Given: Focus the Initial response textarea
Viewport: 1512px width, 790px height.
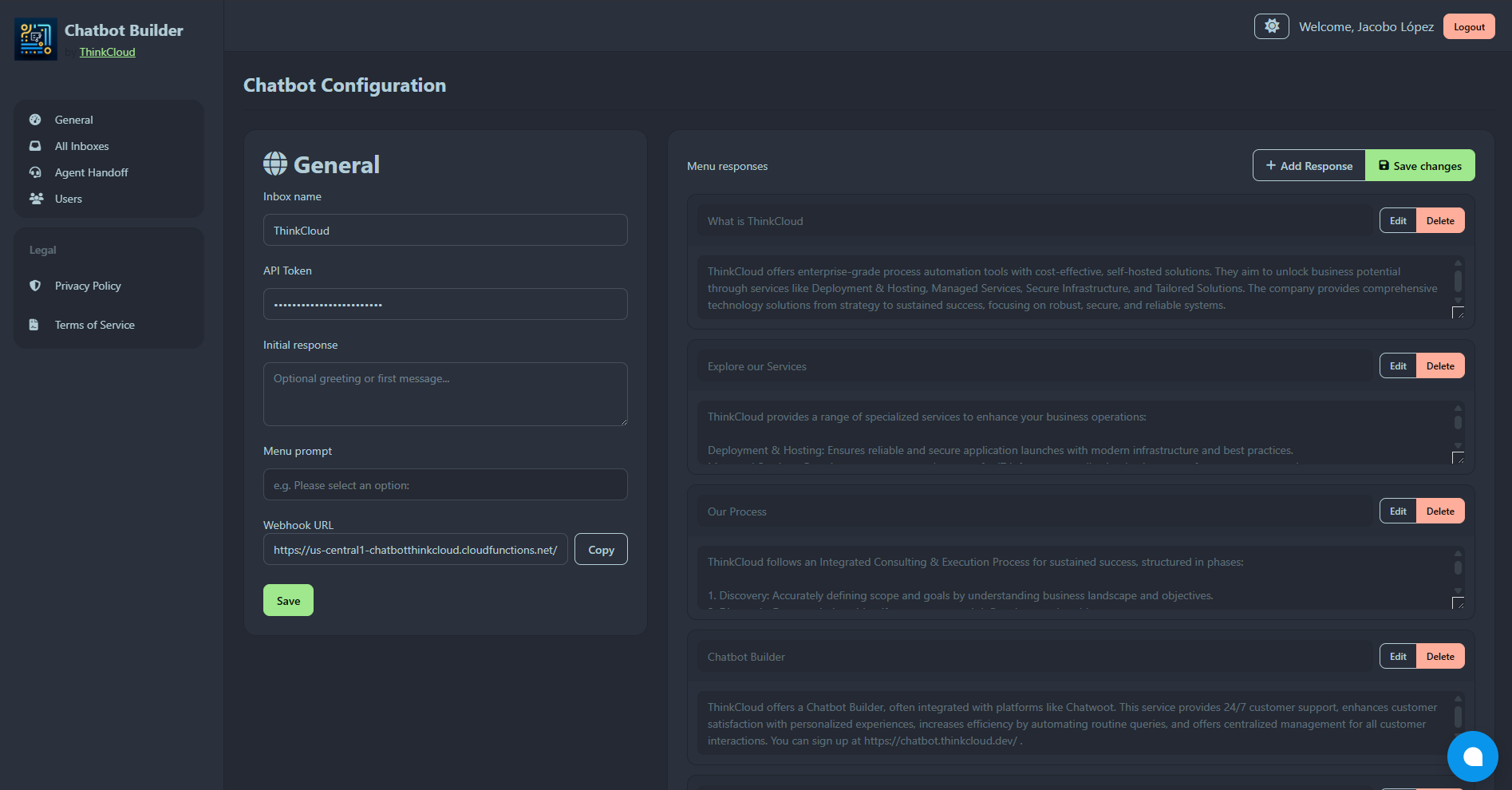Looking at the screenshot, I should point(445,394).
